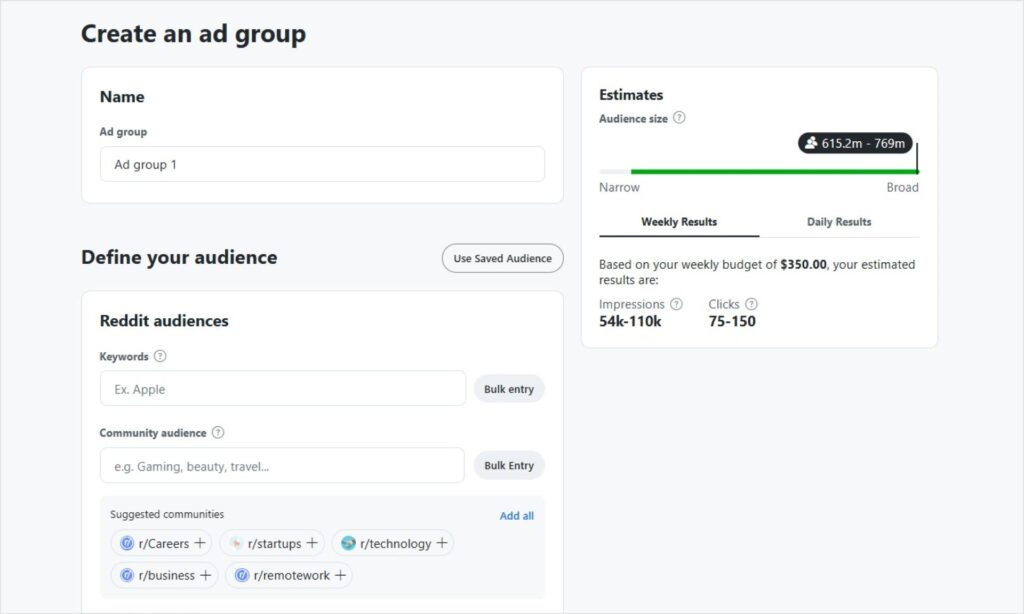This screenshot has height=614, width=1024.
Task: Click the plus icon on r/startups
Action: click(312, 543)
